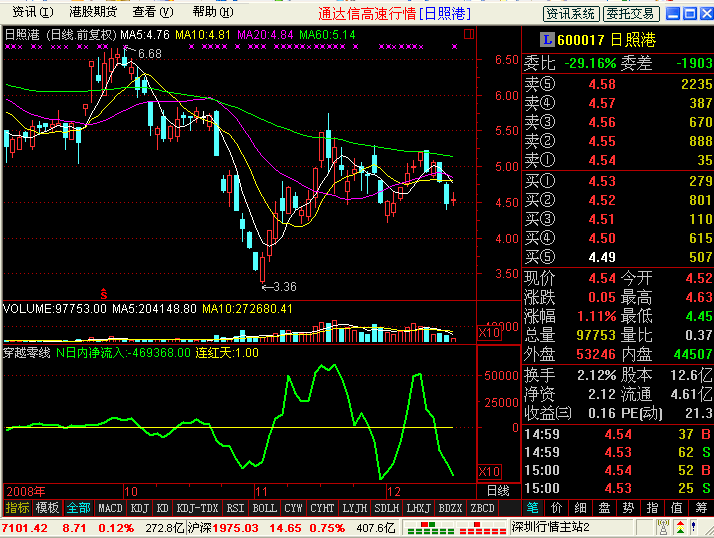Click the 2008年 label on the time axis

(x=26, y=492)
